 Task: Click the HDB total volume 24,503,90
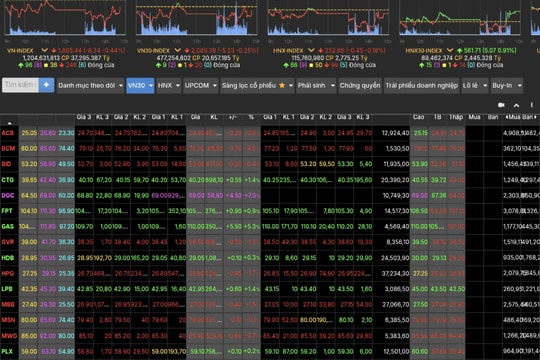point(395,258)
